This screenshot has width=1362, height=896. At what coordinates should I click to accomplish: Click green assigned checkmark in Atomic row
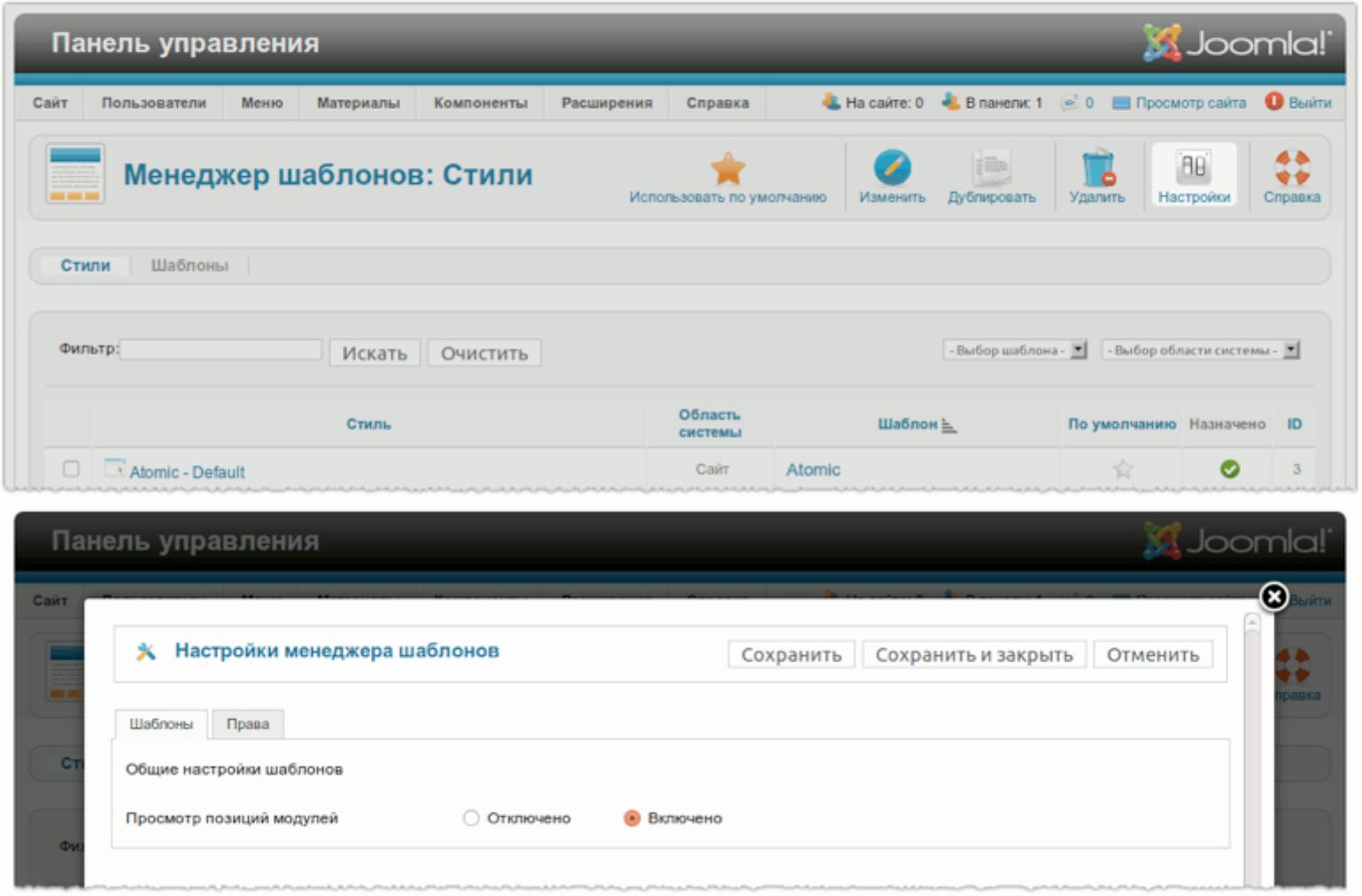pyautogui.click(x=1229, y=469)
